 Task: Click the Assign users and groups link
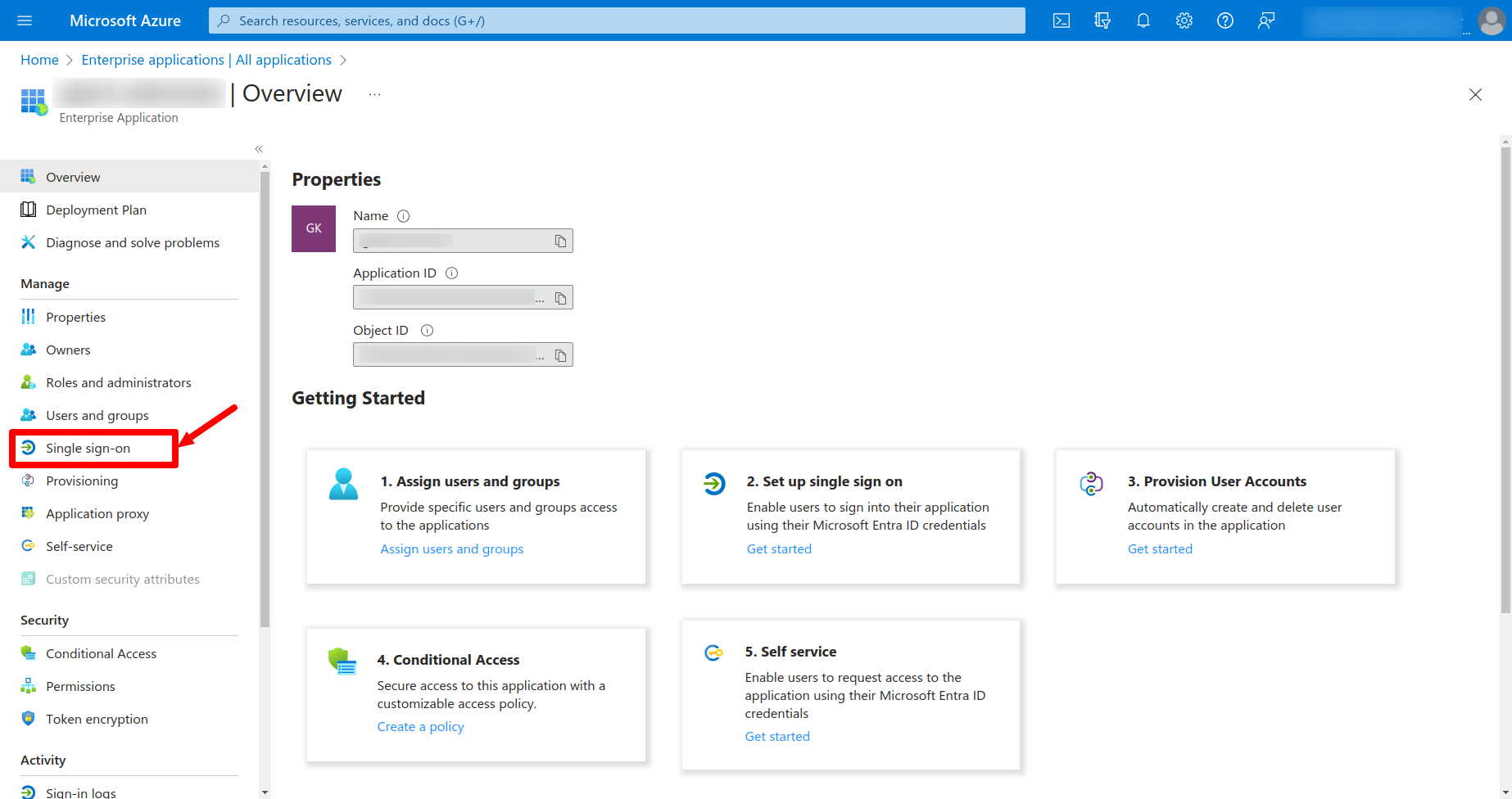pyautogui.click(x=451, y=549)
